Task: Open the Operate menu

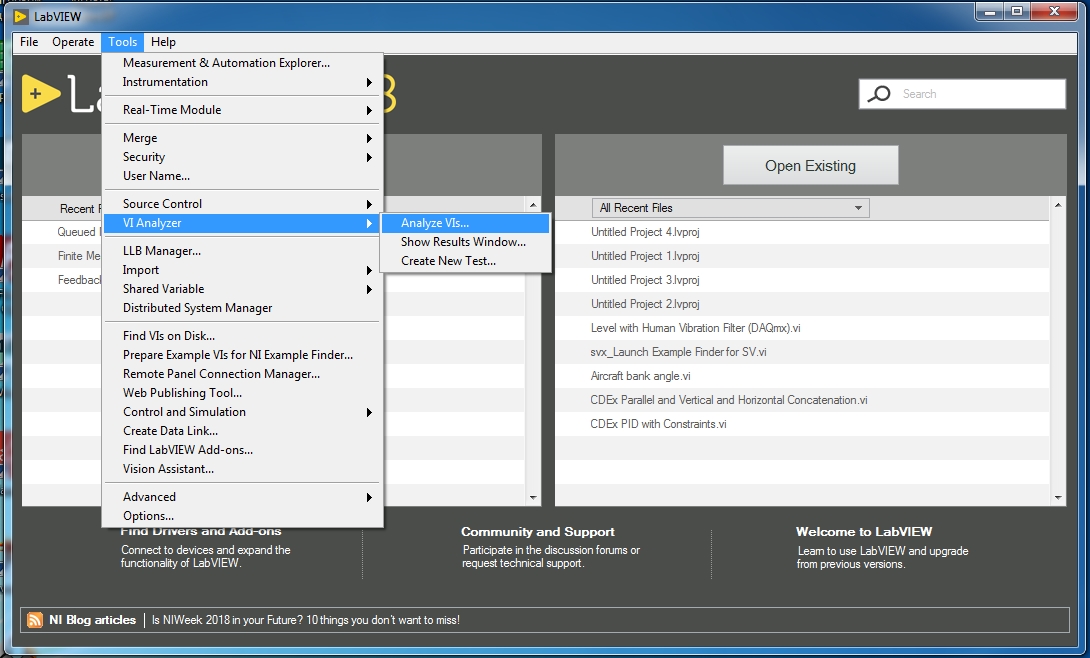Action: pos(73,42)
